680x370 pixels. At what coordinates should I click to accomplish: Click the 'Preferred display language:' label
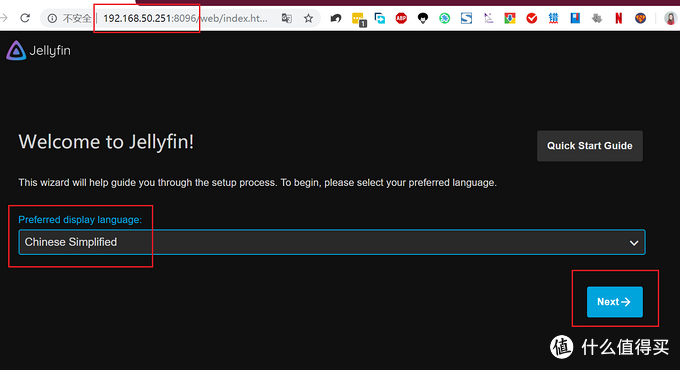point(80,219)
